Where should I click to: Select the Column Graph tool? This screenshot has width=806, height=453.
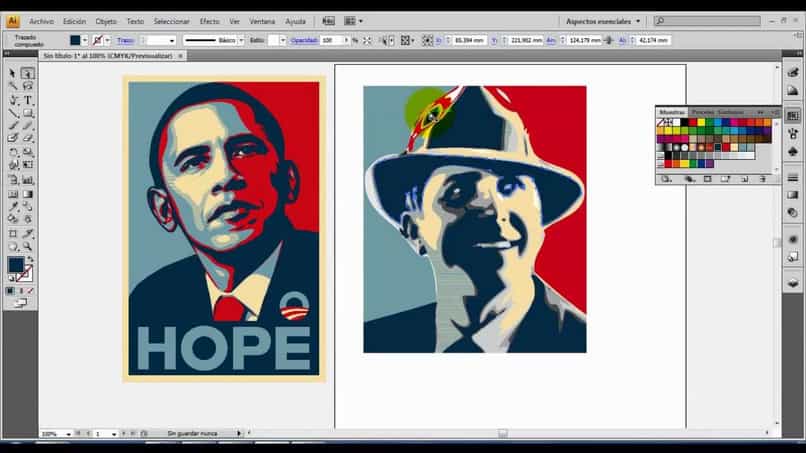[28, 180]
